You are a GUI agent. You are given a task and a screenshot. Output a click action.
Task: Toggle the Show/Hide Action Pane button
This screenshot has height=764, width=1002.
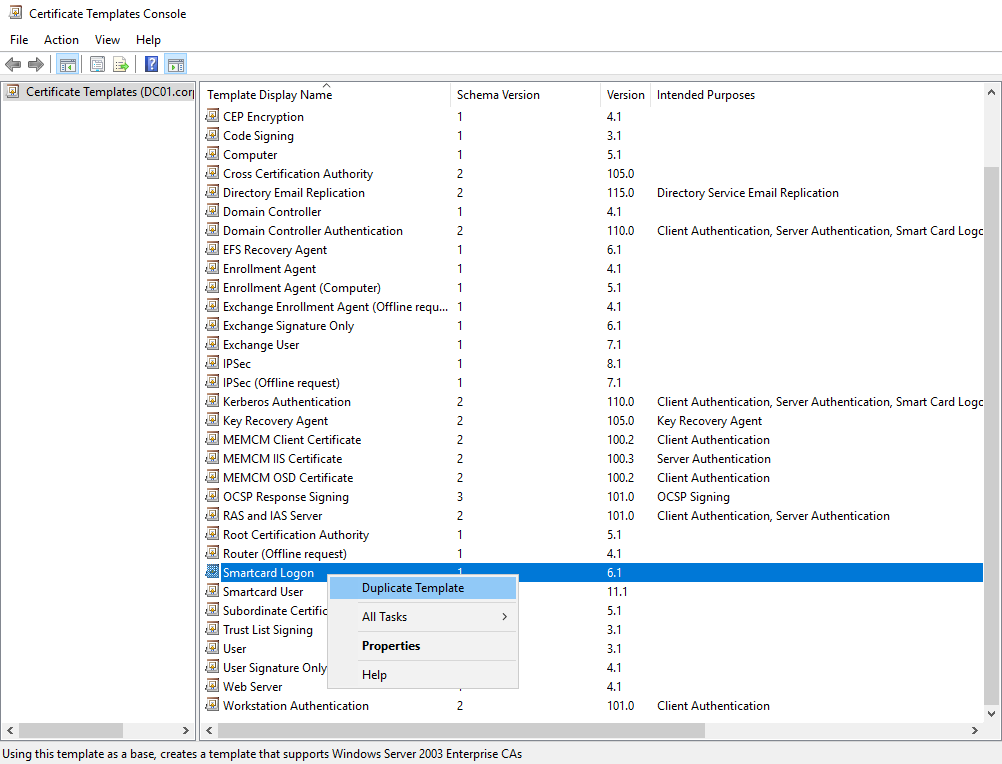click(176, 65)
